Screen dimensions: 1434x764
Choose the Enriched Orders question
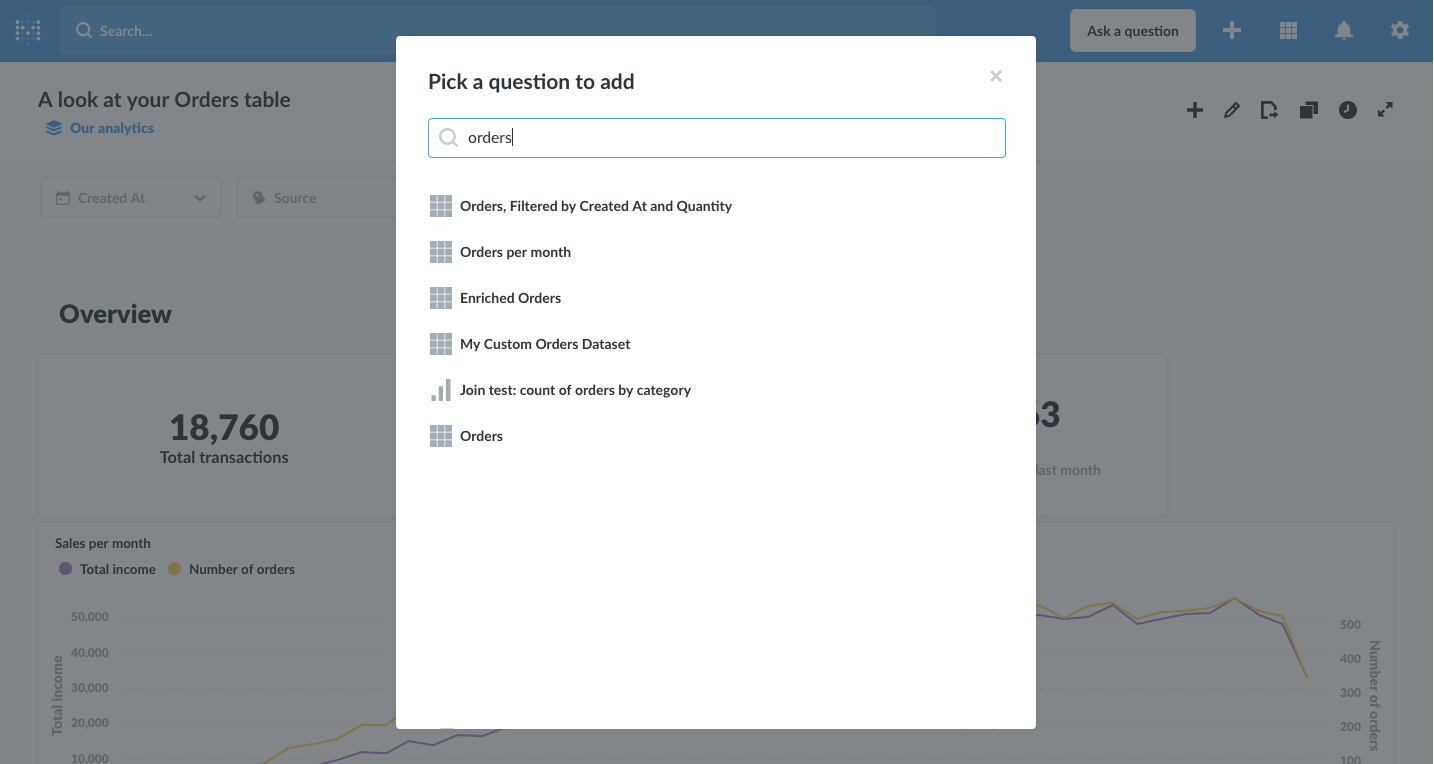point(510,297)
